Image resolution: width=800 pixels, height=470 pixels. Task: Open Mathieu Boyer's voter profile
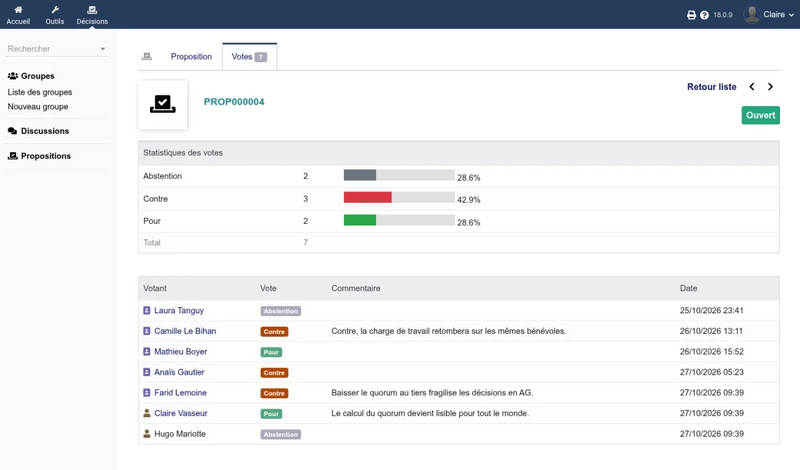(x=181, y=352)
